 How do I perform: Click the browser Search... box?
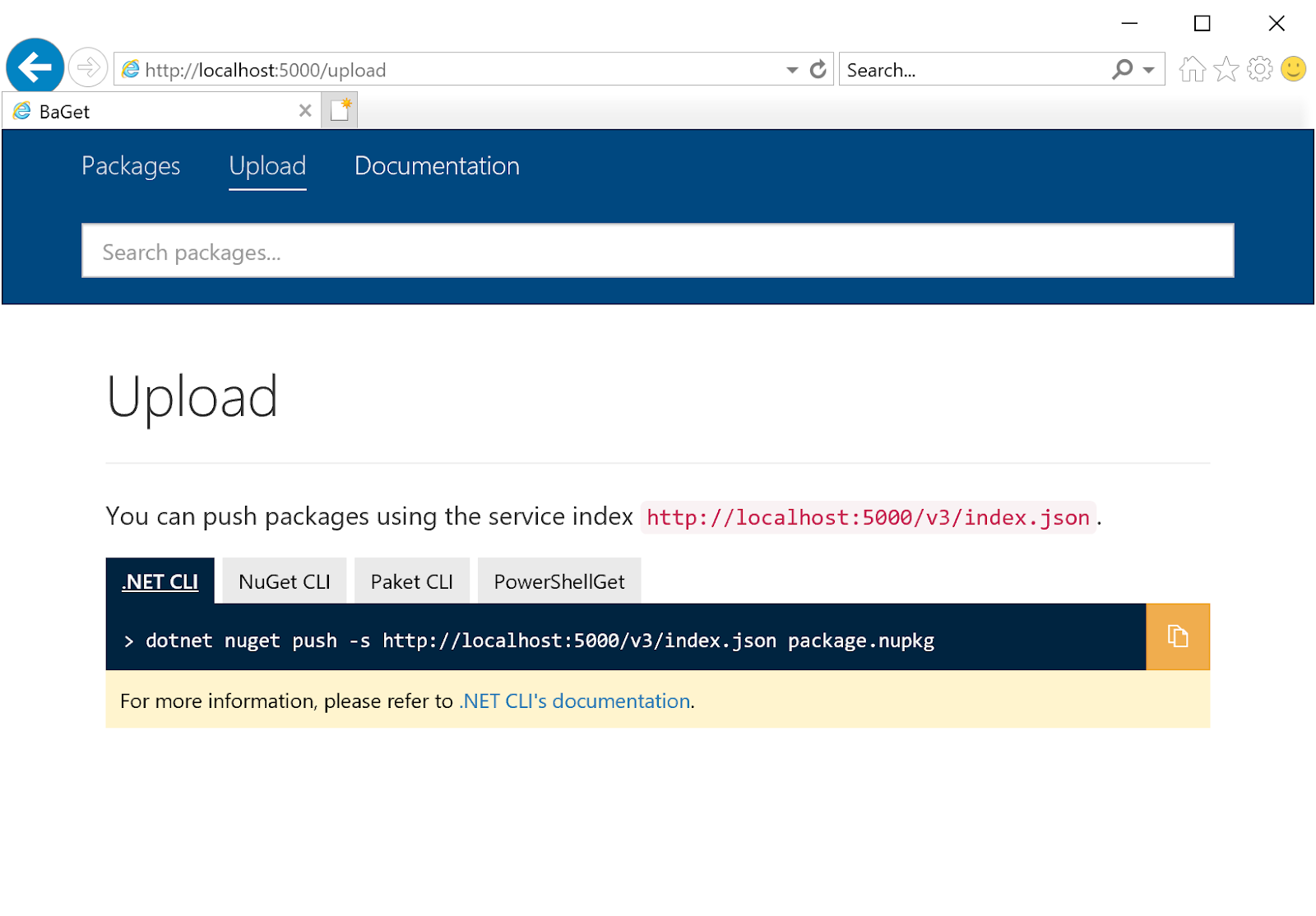point(975,70)
